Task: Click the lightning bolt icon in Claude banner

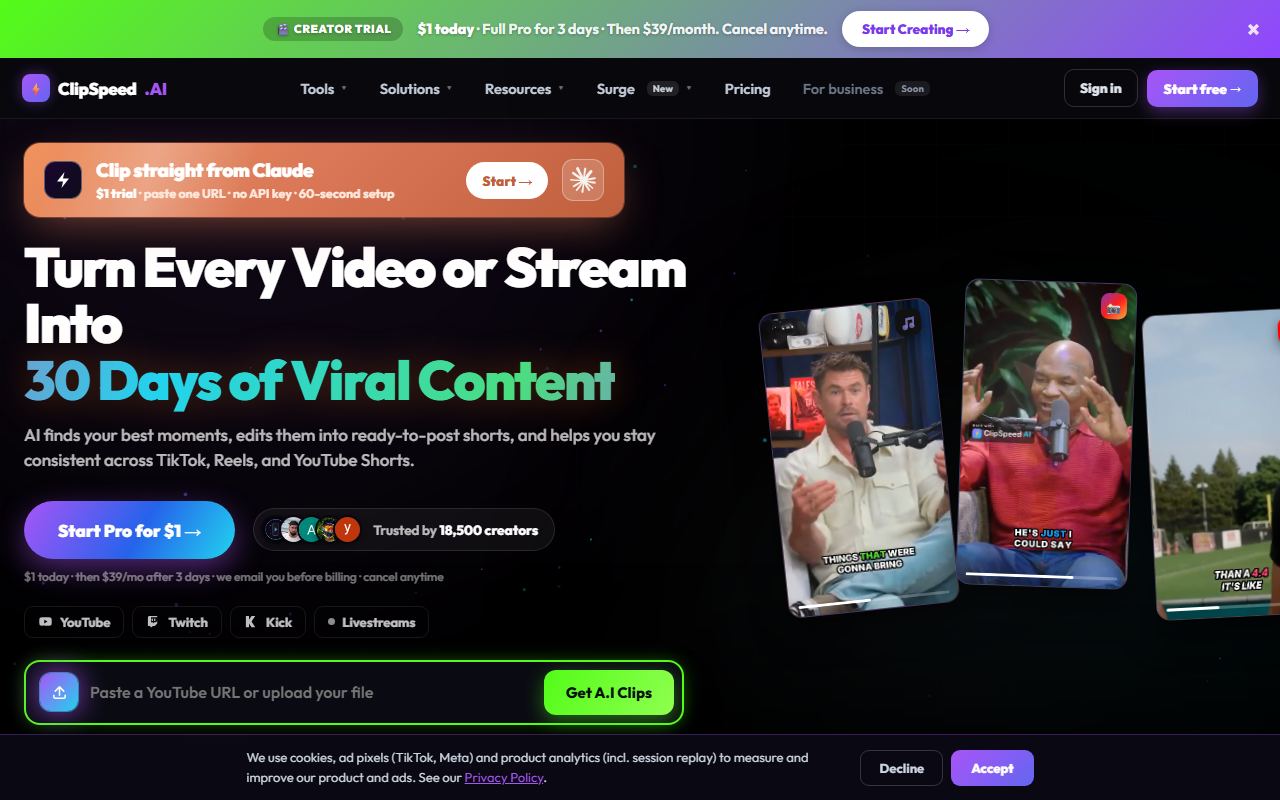Action: (x=63, y=180)
